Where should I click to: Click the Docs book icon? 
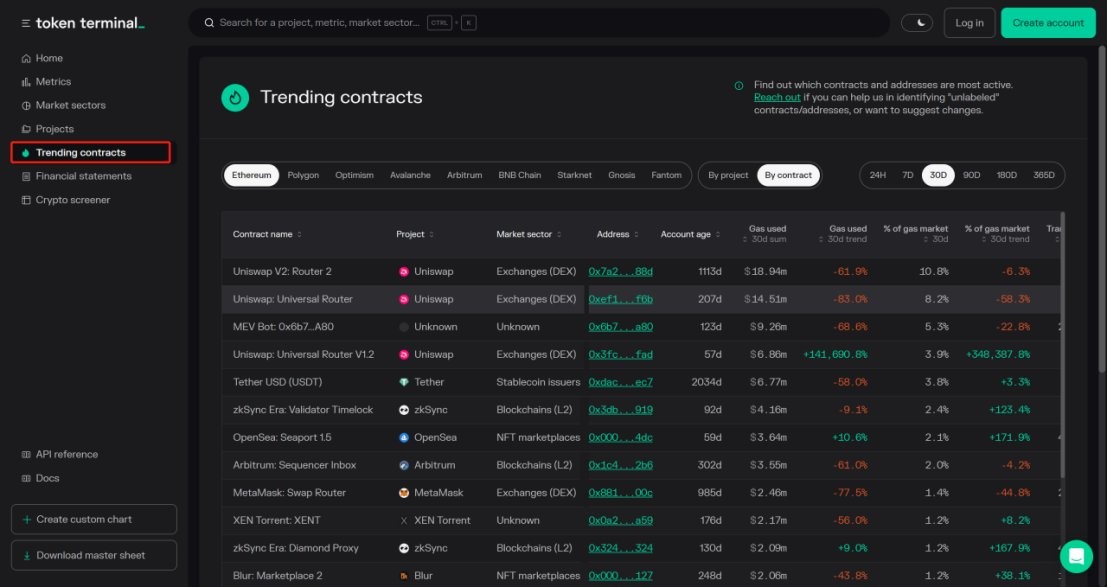coord(26,478)
